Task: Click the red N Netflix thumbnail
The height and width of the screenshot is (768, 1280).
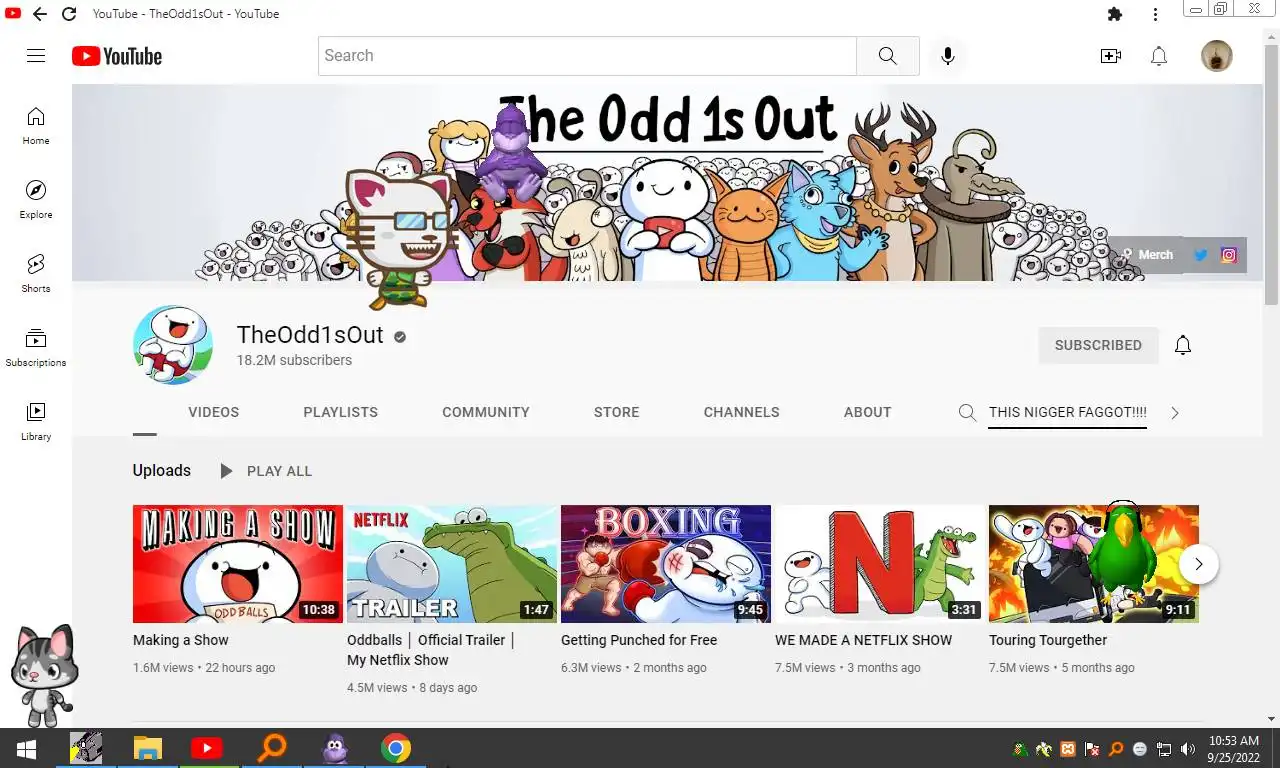Action: (880, 564)
